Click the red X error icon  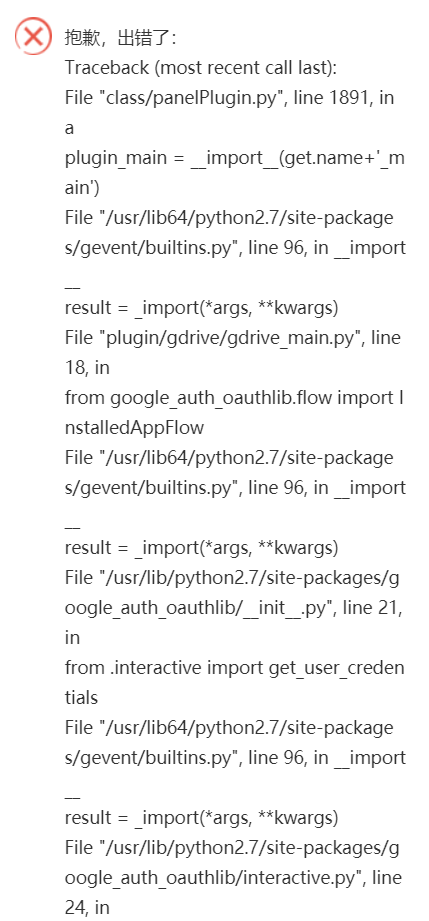[33, 36]
